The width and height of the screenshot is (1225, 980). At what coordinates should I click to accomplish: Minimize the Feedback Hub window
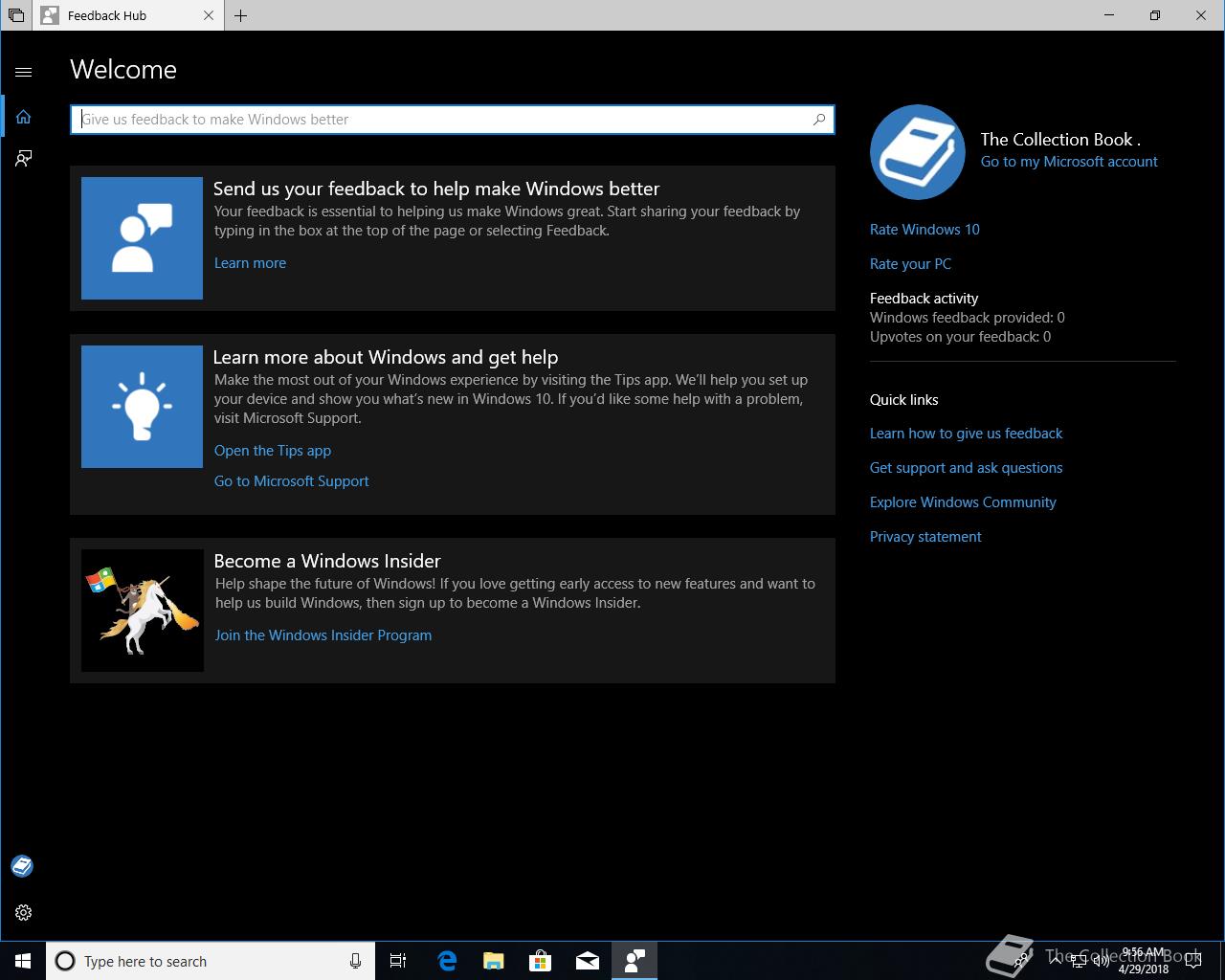[1109, 15]
